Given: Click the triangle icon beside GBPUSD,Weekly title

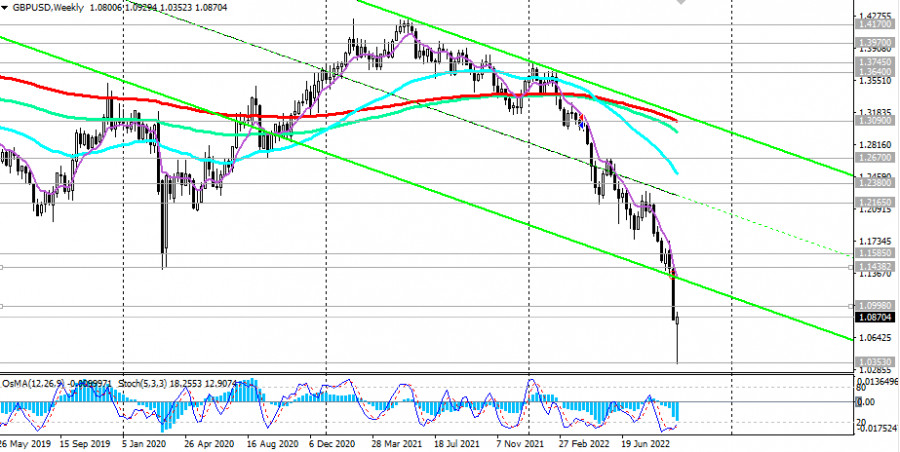Looking at the screenshot, I should (x=6, y=6).
